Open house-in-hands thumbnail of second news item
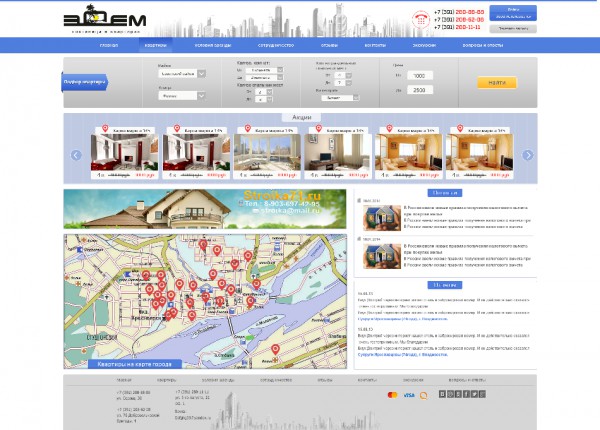The height and width of the screenshot is (430, 600). [x=382, y=256]
